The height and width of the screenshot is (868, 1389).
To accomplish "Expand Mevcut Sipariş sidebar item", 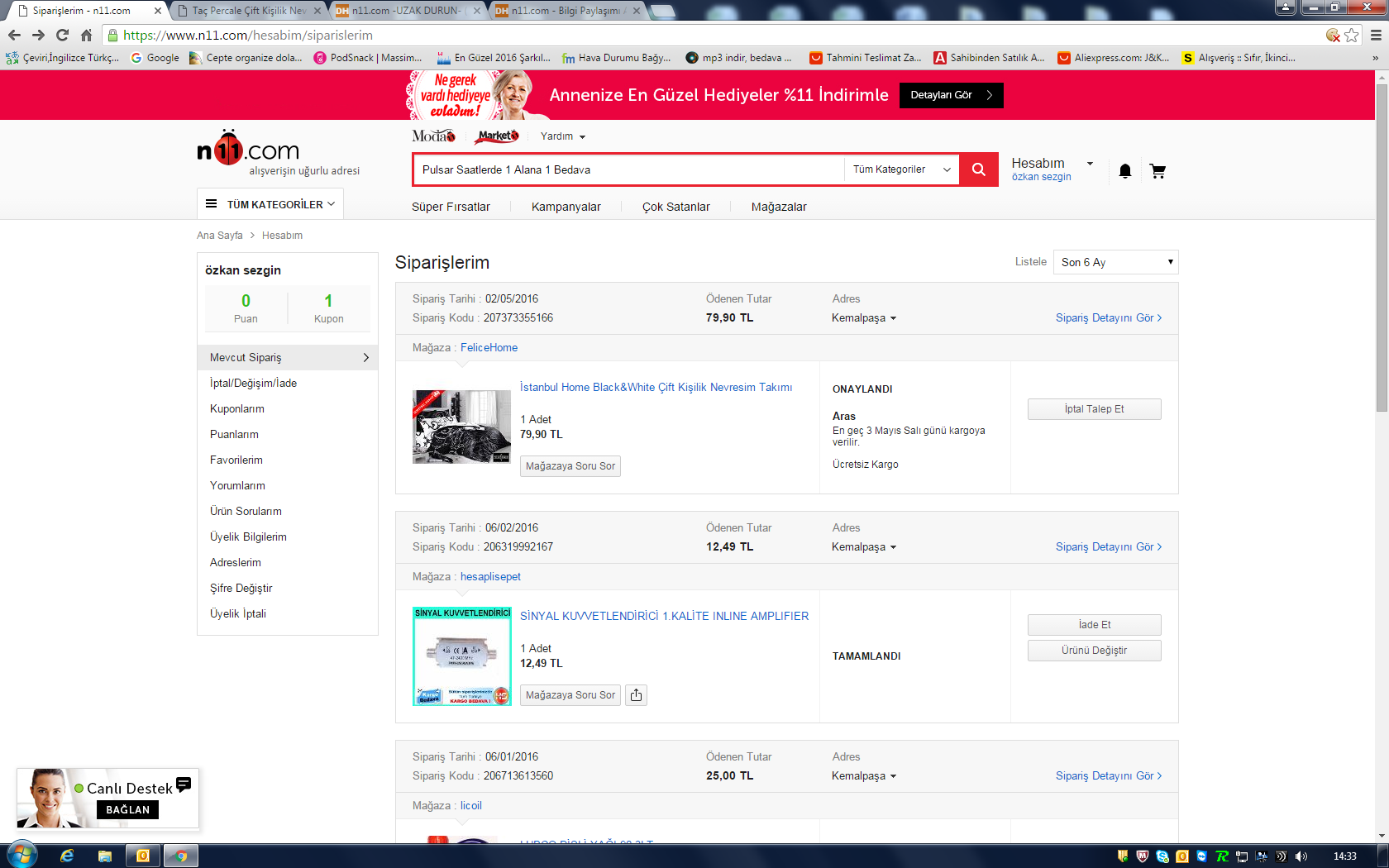I will pyautogui.click(x=288, y=357).
